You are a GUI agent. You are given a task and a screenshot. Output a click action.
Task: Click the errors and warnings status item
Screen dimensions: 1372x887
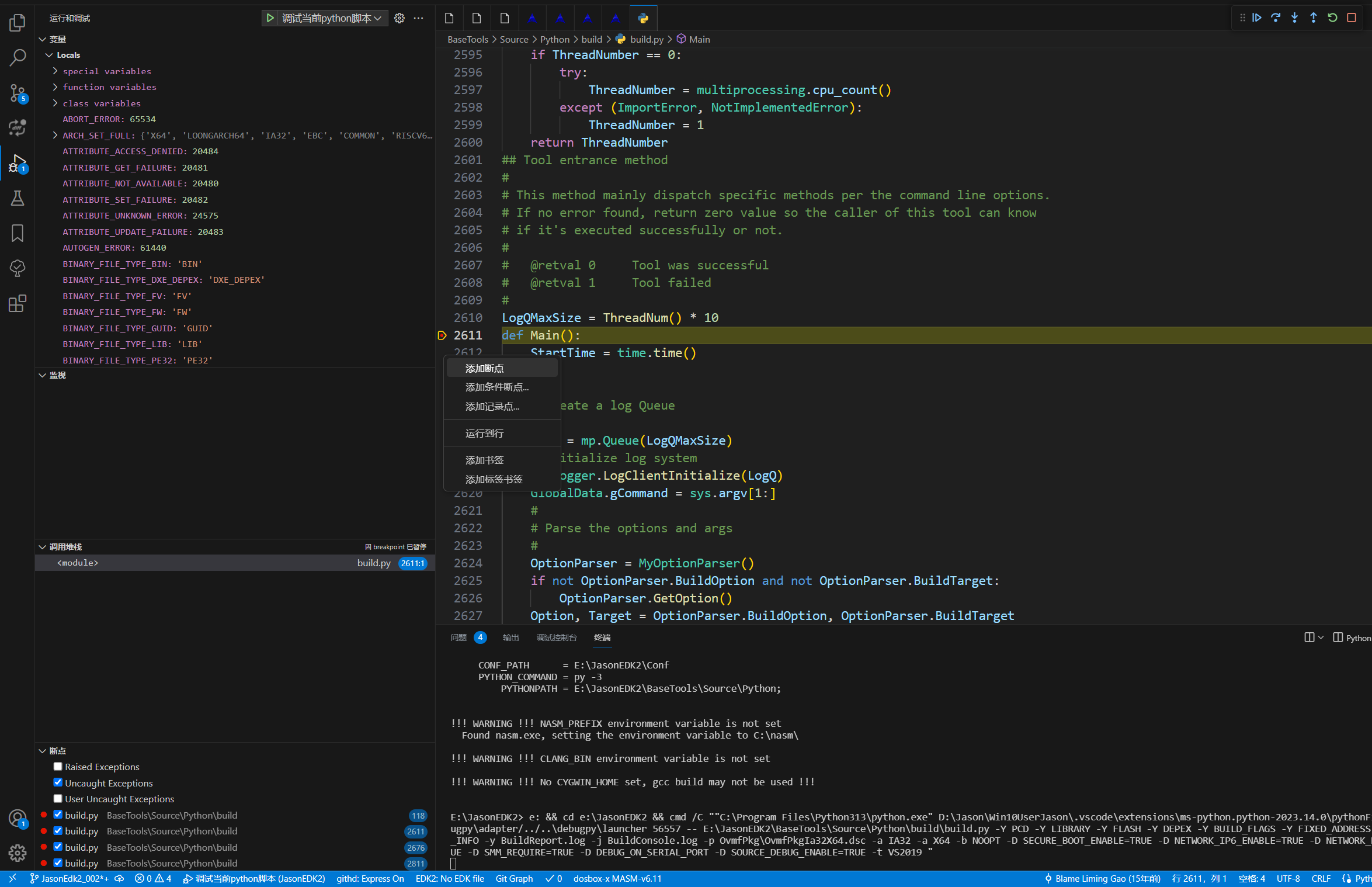tap(153, 878)
